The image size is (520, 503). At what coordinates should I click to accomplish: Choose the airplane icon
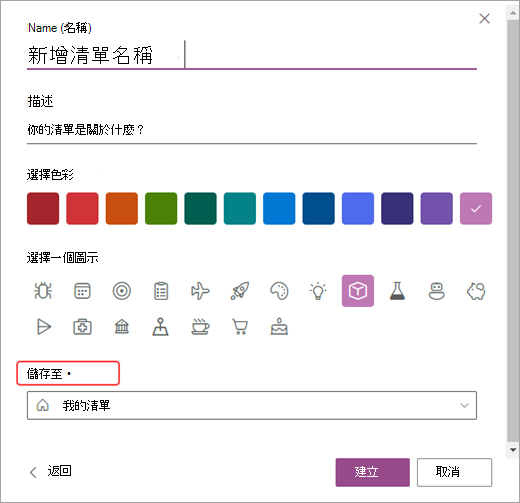200,291
